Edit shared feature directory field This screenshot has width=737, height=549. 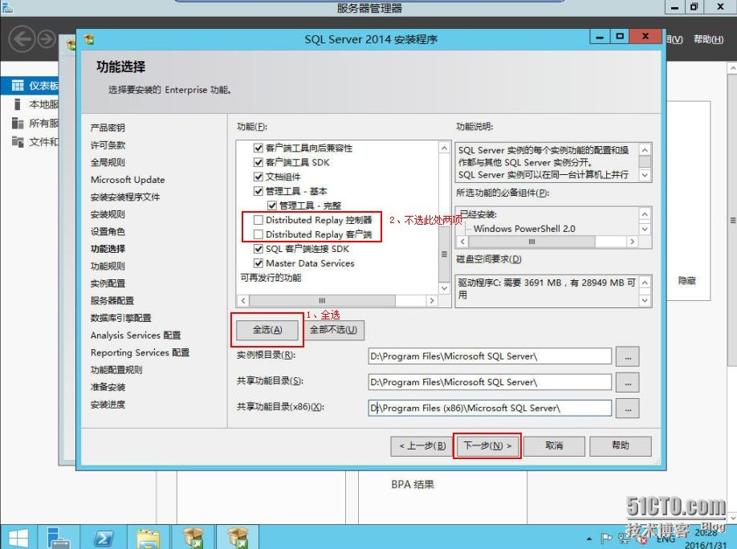pos(490,383)
